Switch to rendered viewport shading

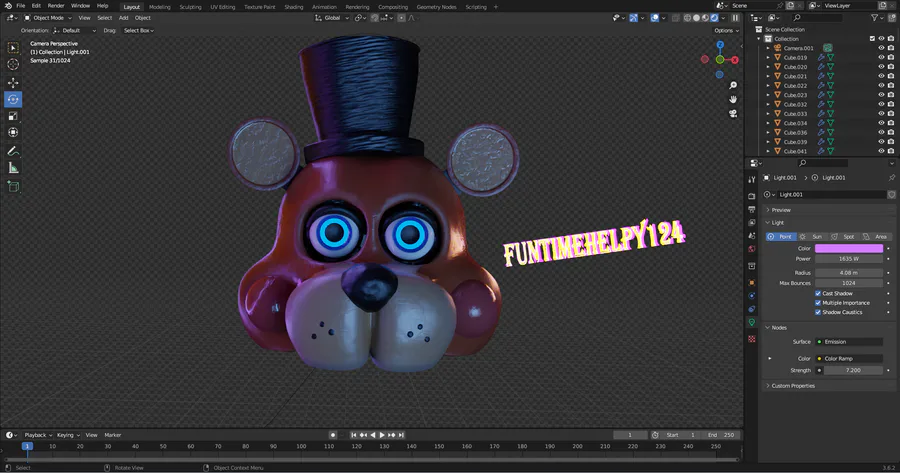(715, 18)
